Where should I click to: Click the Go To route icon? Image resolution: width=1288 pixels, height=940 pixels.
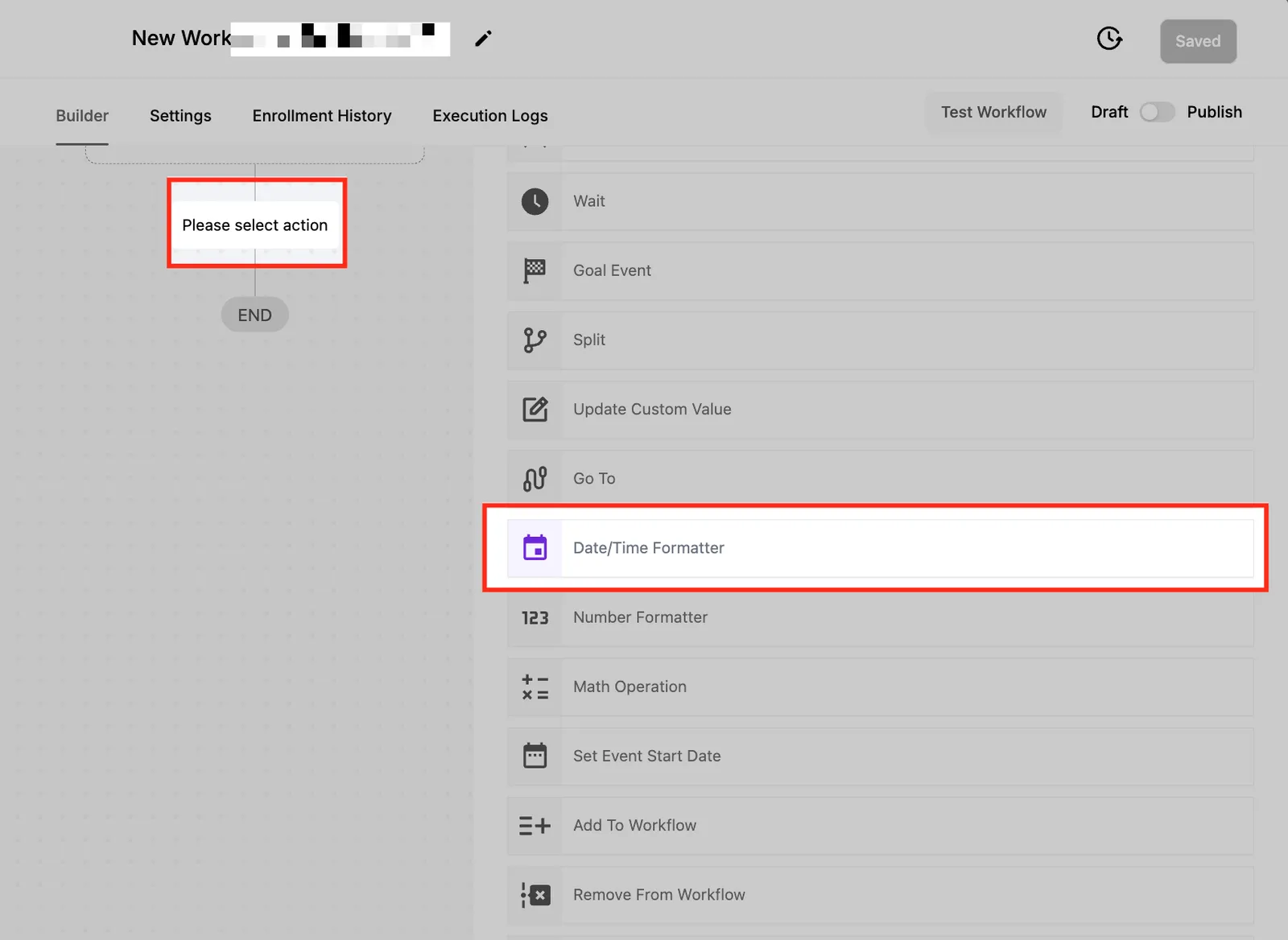click(x=535, y=479)
